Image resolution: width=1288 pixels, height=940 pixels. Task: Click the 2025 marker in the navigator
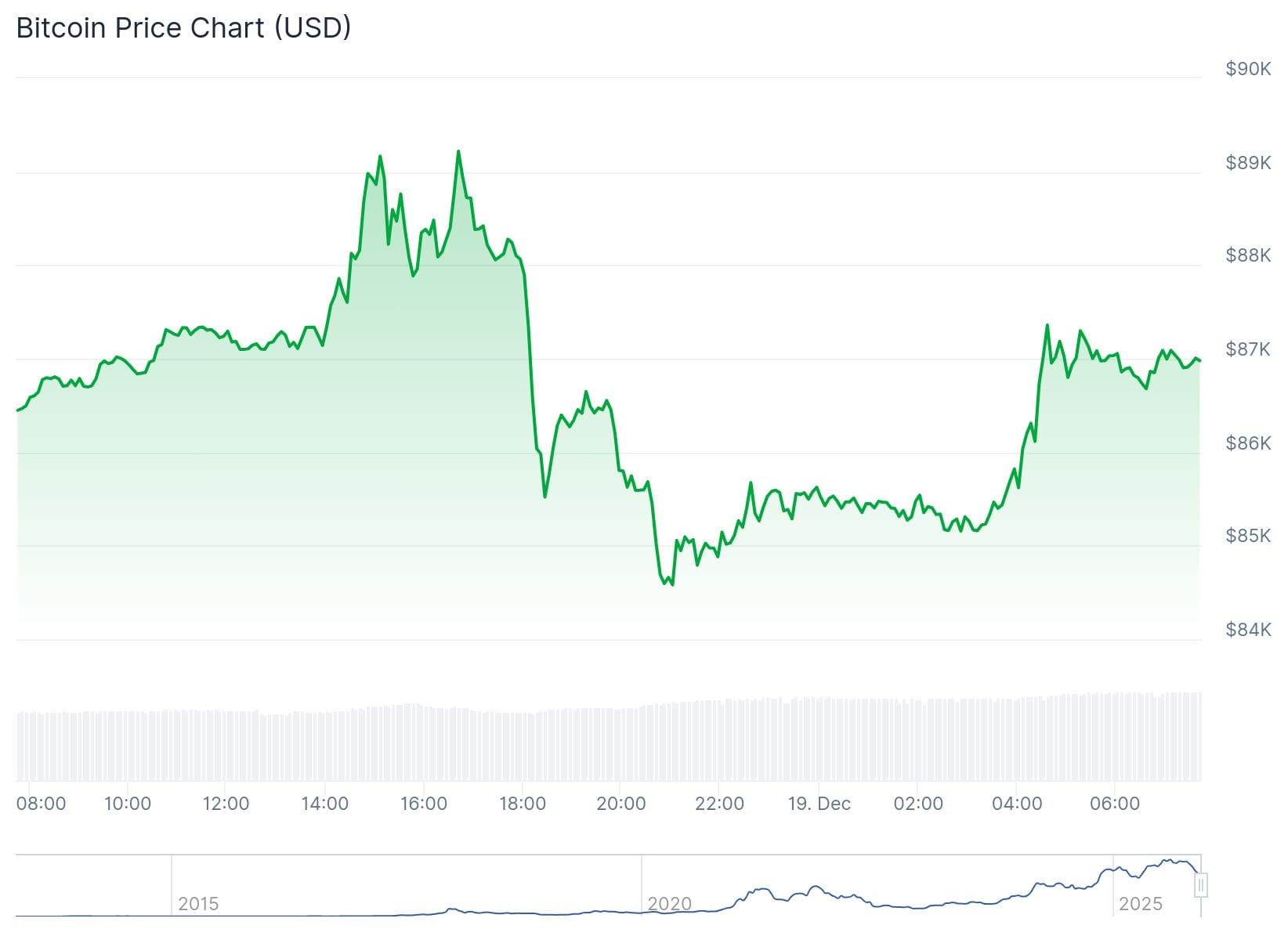tap(1140, 904)
